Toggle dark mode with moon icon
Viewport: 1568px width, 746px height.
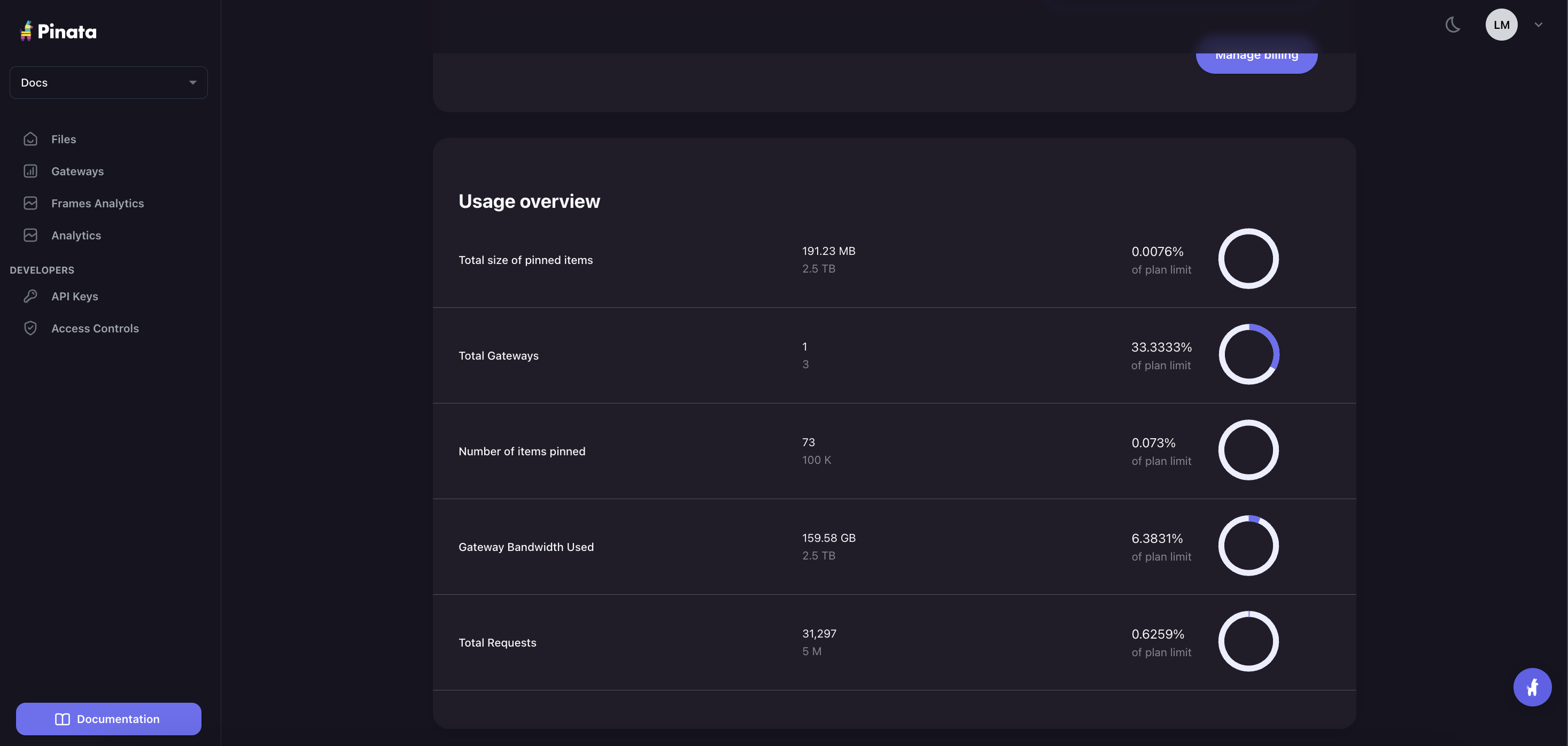click(1453, 25)
